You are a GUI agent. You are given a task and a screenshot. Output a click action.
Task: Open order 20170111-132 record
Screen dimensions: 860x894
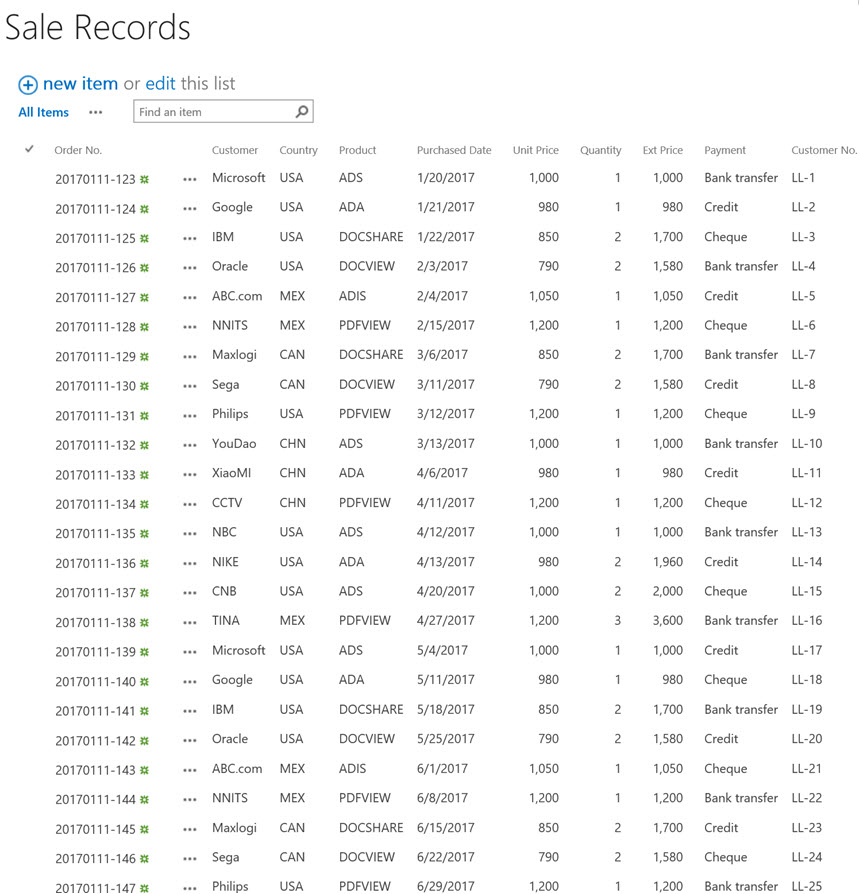tap(95, 445)
